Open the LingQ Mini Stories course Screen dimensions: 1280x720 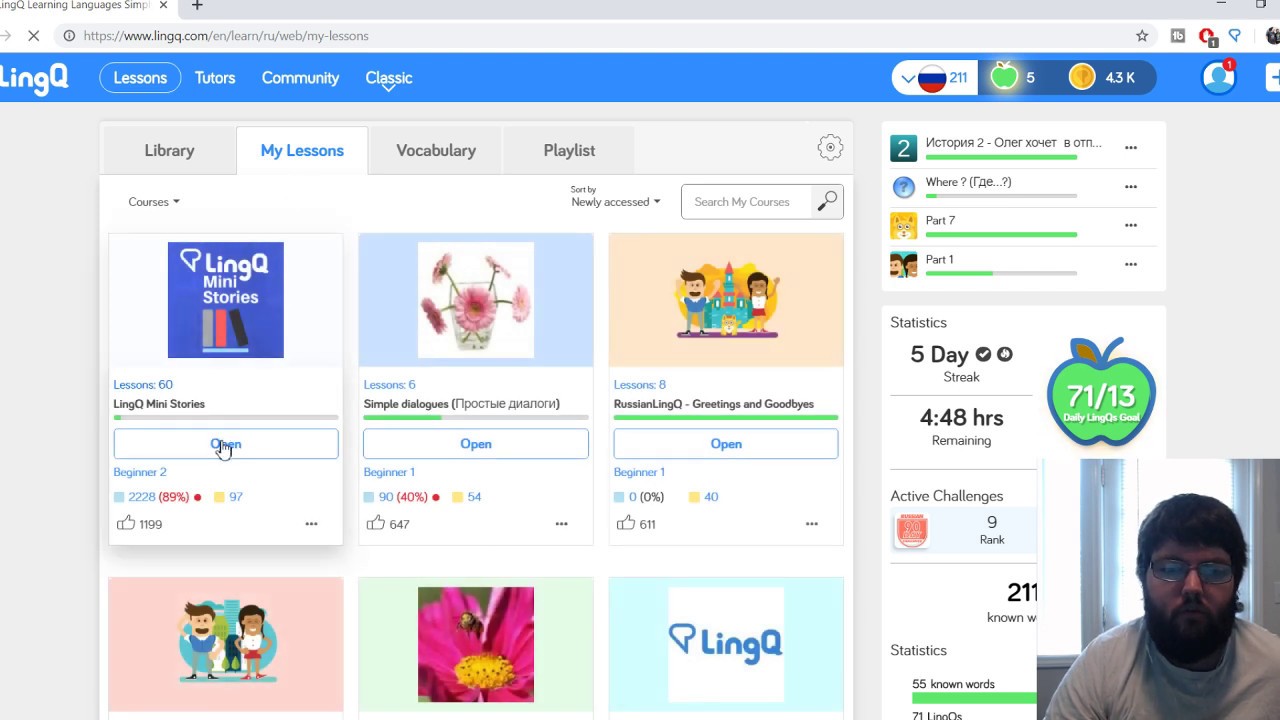226,444
